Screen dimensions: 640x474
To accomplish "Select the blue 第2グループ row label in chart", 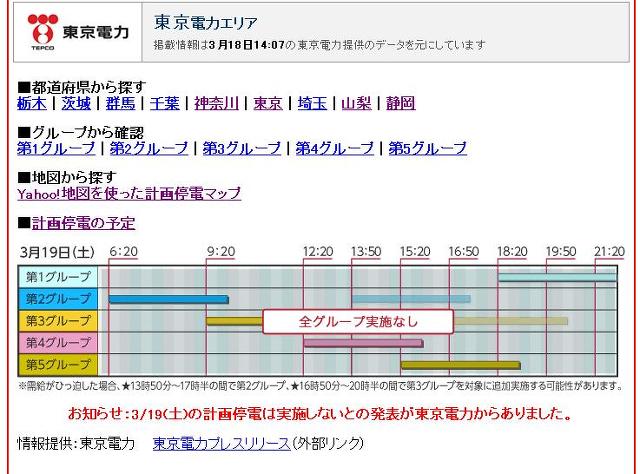I will pyautogui.click(x=58, y=299).
